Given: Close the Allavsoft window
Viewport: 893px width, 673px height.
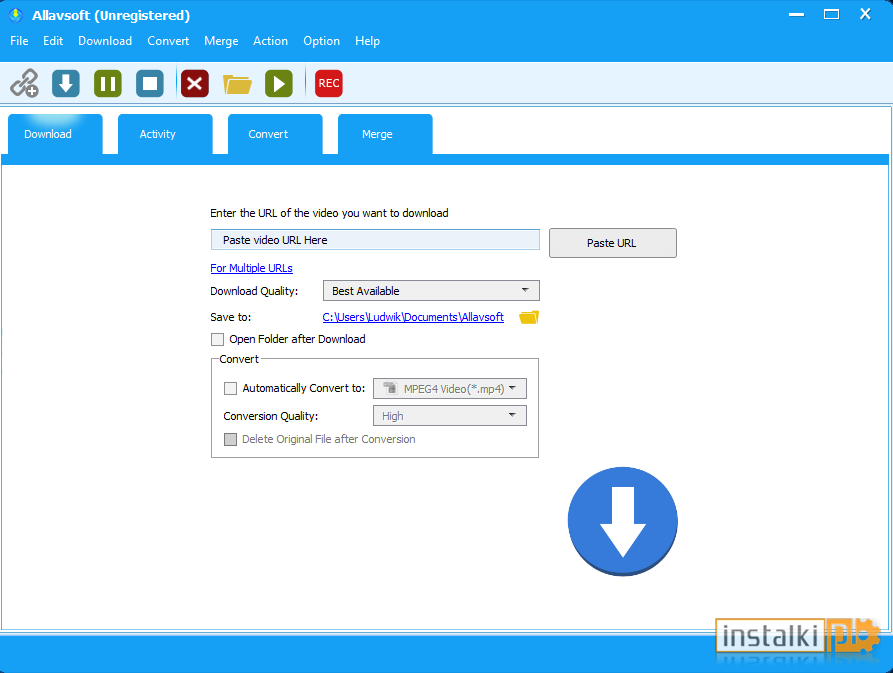Looking at the screenshot, I should point(865,15).
